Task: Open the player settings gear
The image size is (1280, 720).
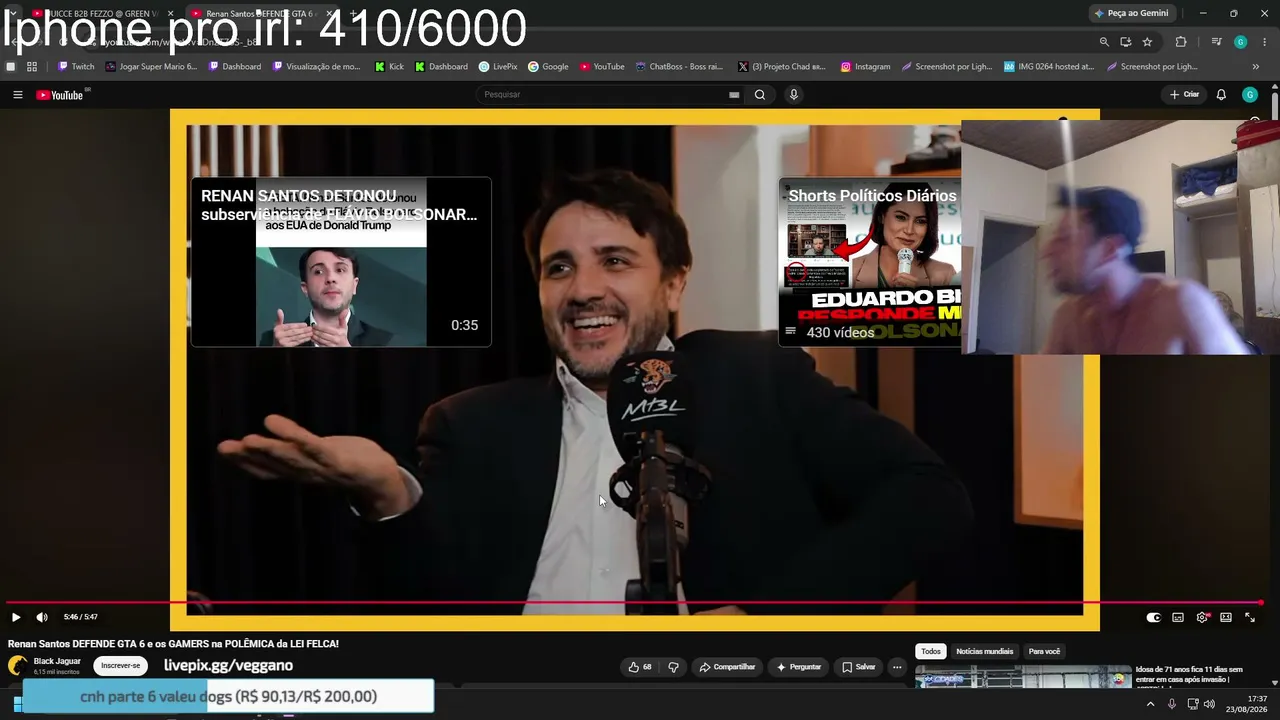Action: pos(1202,618)
